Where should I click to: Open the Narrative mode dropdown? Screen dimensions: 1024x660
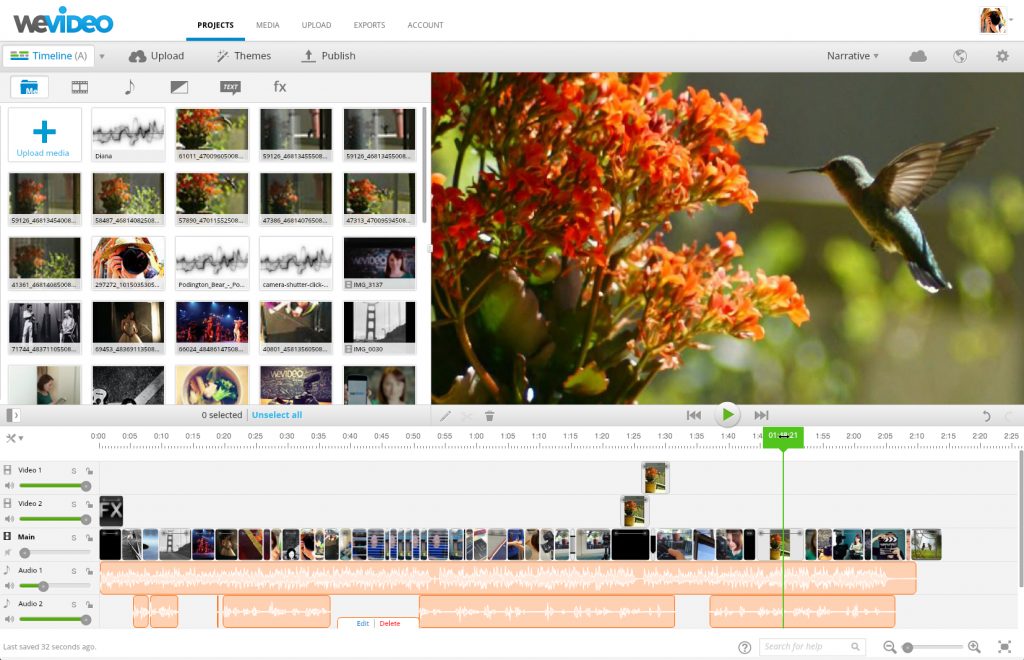click(x=850, y=56)
